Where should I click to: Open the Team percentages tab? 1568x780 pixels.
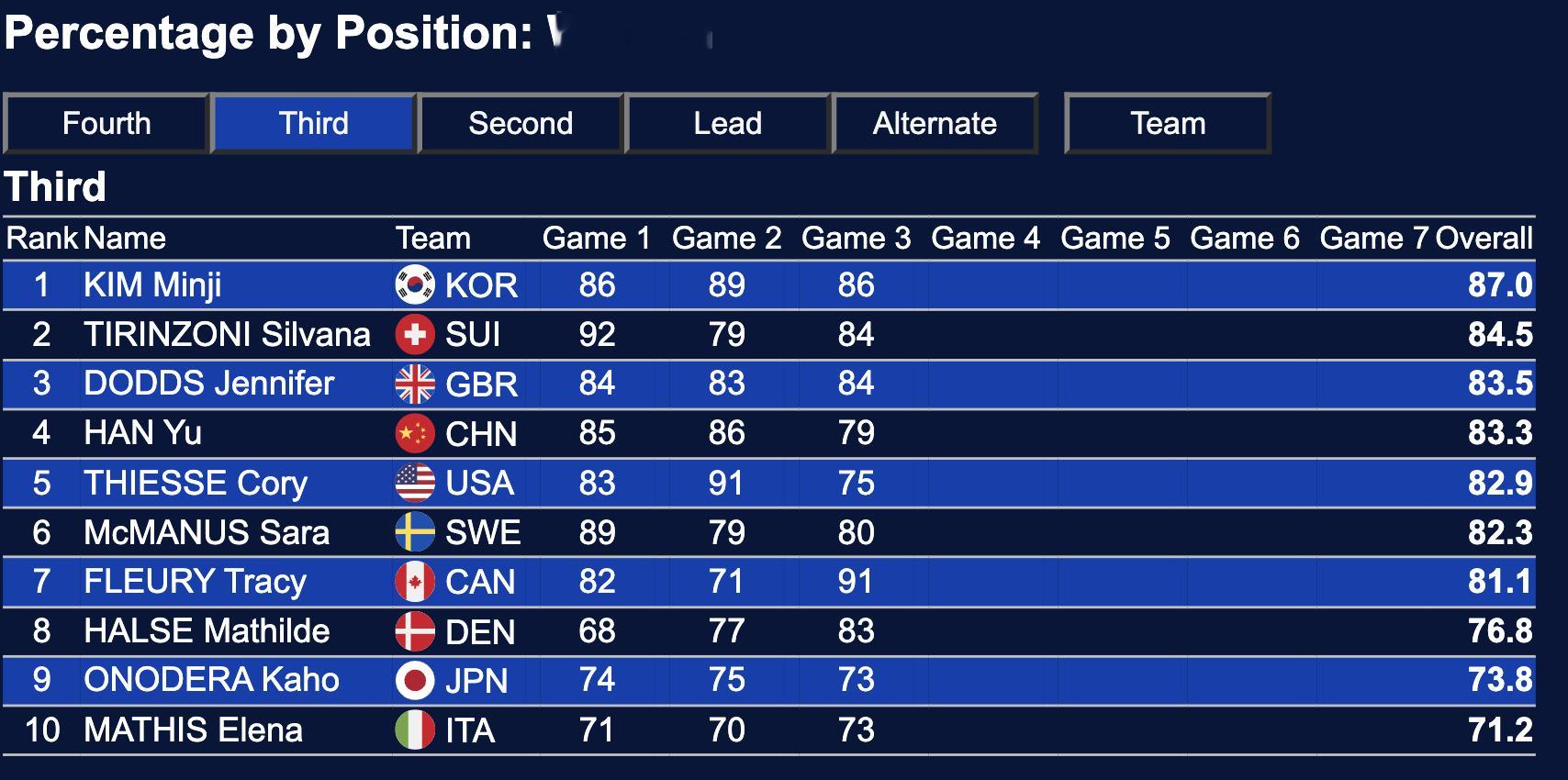pyautogui.click(x=1168, y=123)
